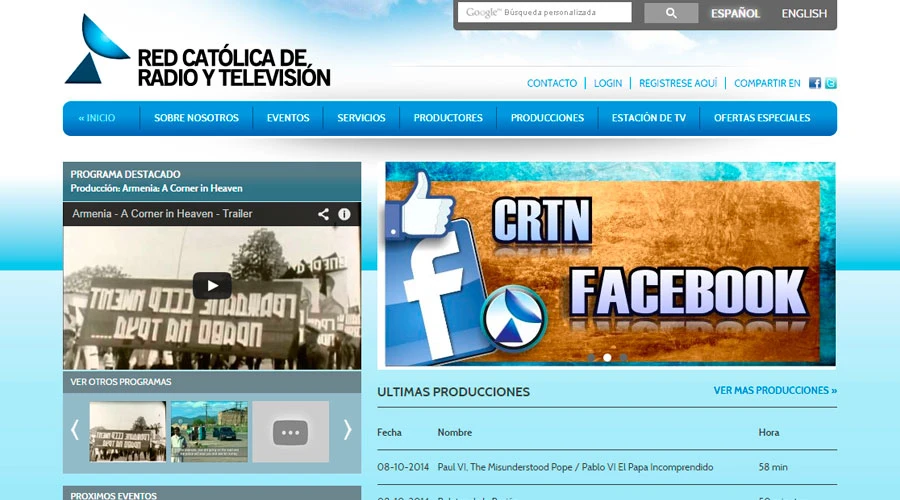
Task: Play the Armenia trailer video
Action: point(212,285)
